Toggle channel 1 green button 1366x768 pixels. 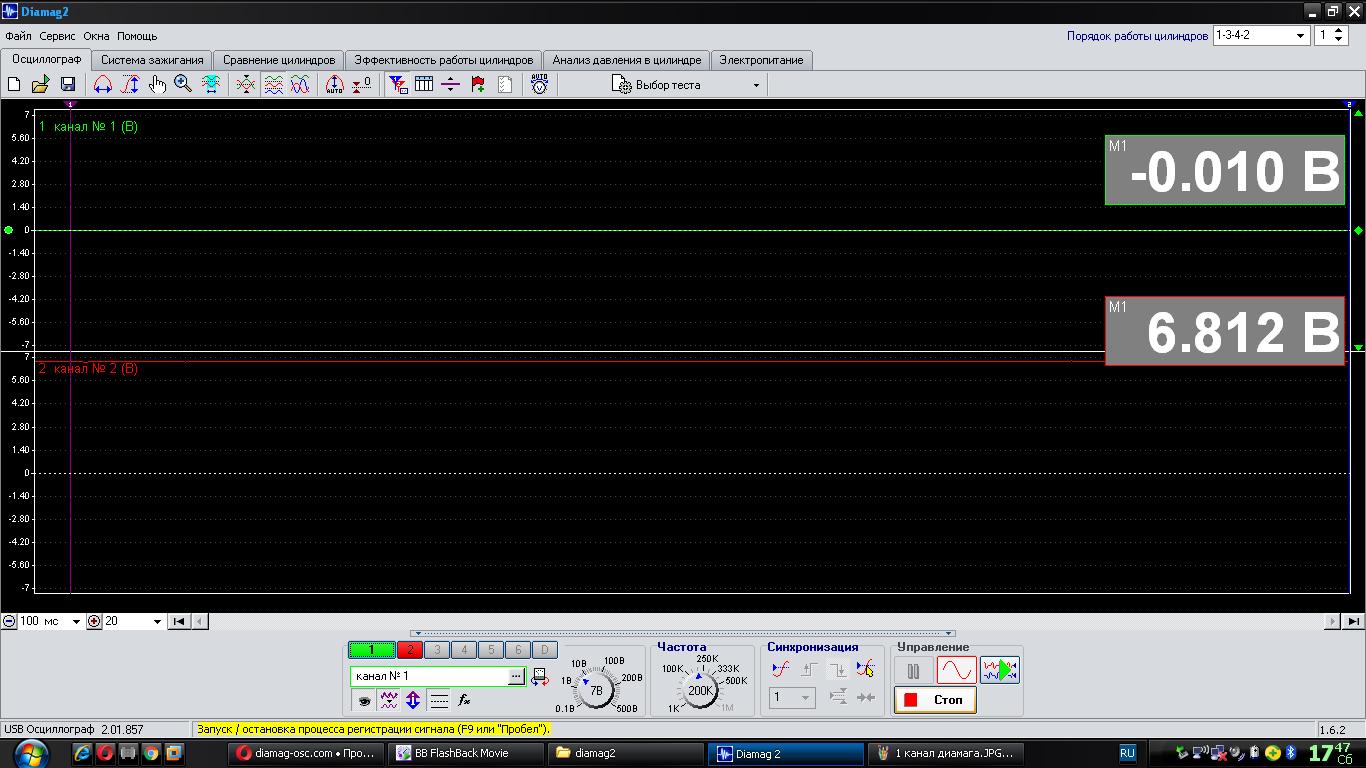[371, 650]
